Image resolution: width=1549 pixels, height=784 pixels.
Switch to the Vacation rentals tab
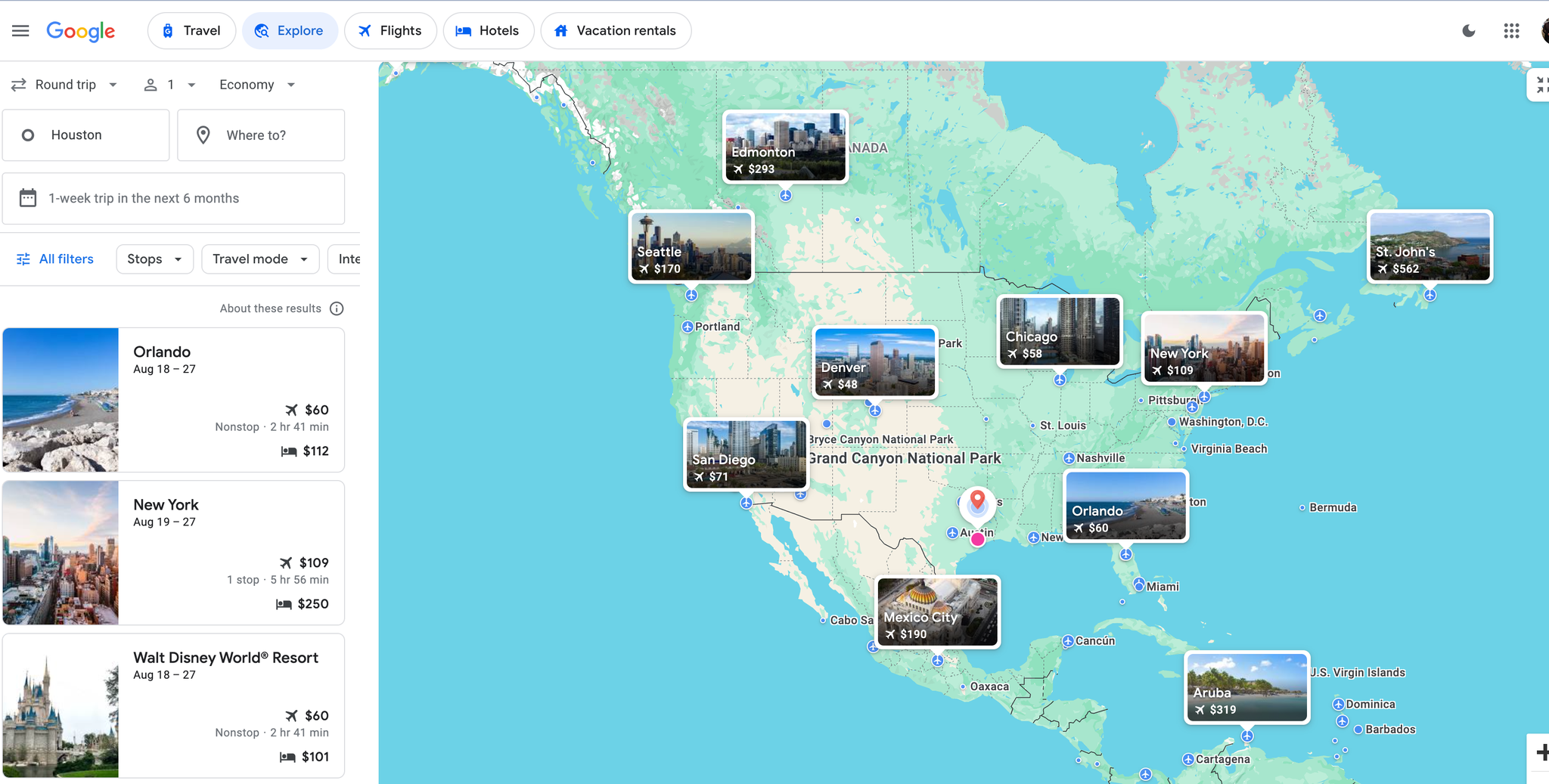click(616, 31)
